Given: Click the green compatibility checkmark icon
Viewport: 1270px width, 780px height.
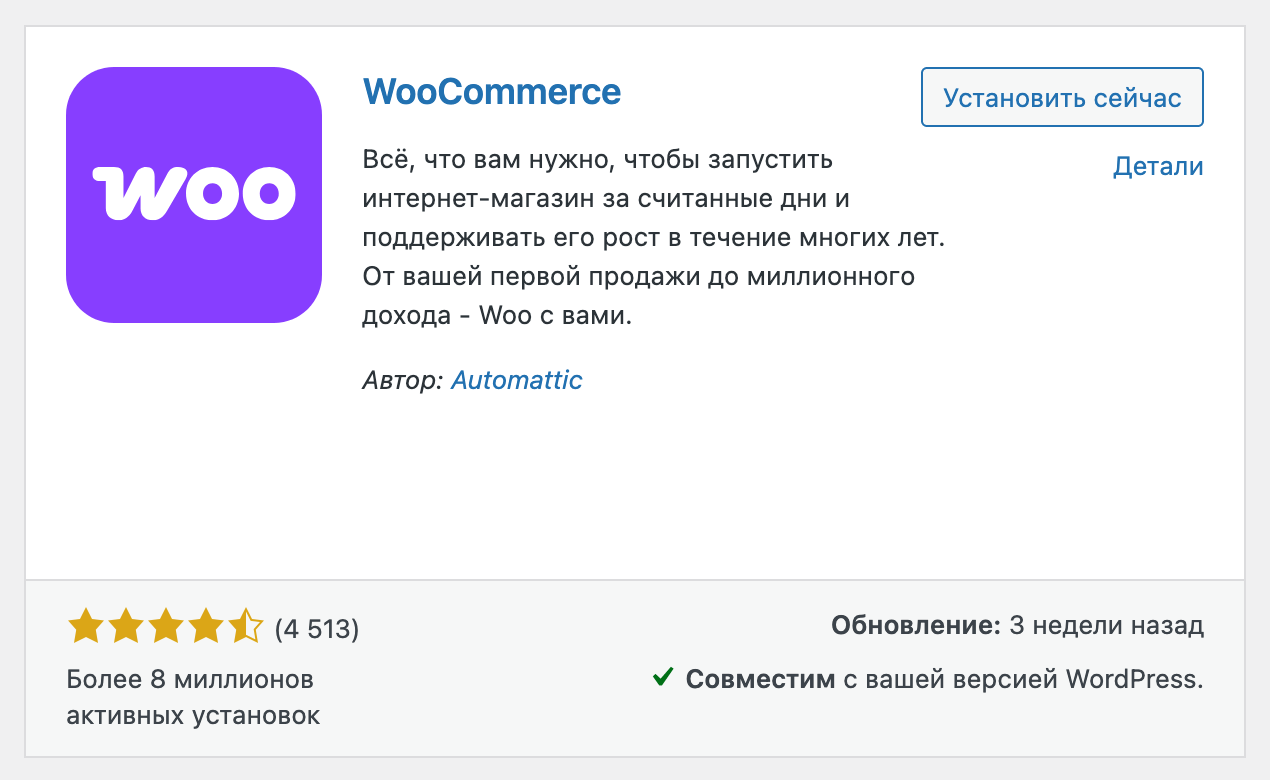Looking at the screenshot, I should pos(662,679).
